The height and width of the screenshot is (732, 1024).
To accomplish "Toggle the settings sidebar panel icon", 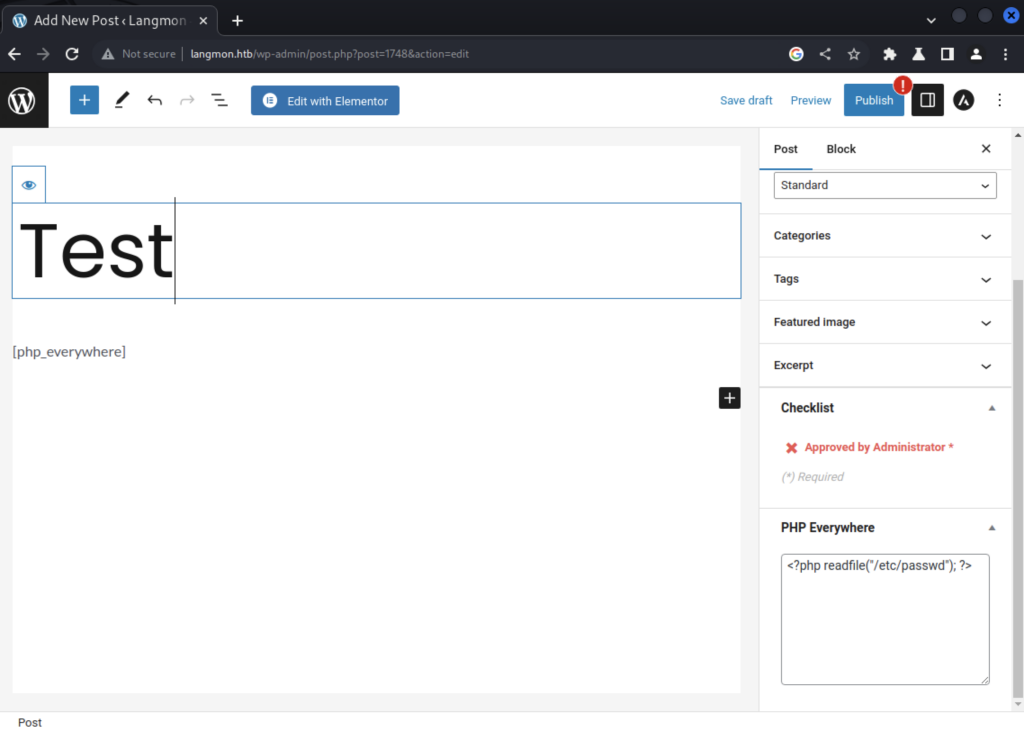I will tap(927, 100).
